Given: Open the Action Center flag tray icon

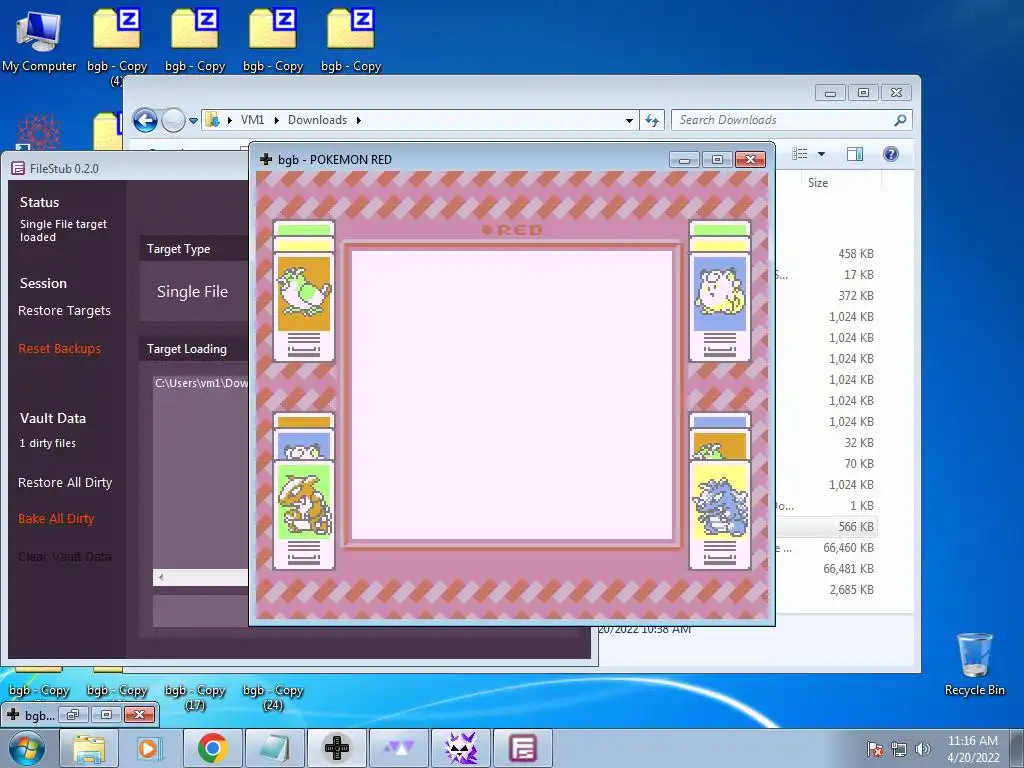Looking at the screenshot, I should tap(875, 748).
